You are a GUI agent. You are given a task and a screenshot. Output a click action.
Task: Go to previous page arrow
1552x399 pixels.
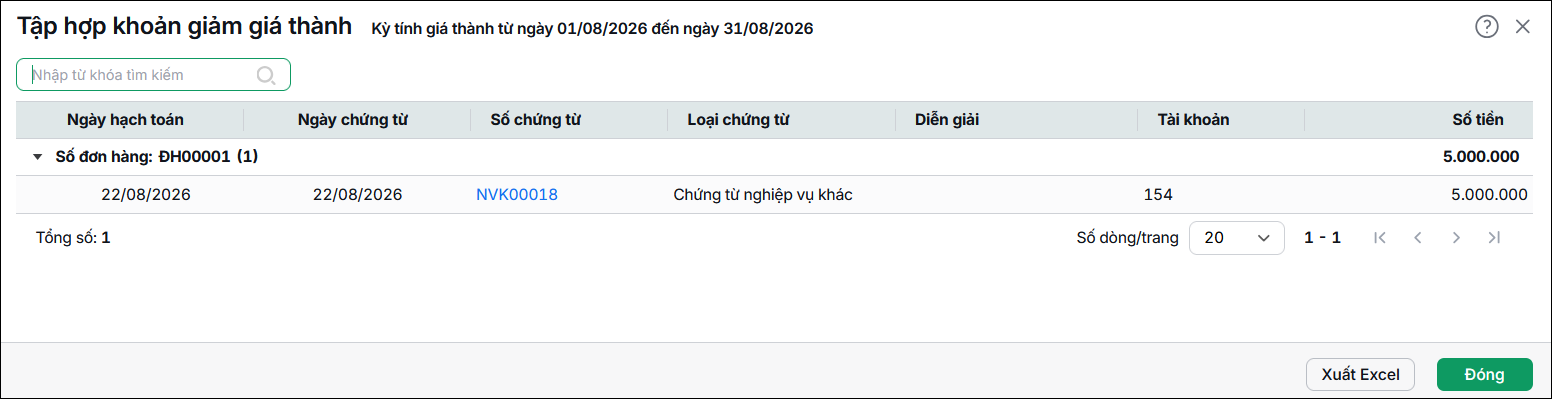1417,238
